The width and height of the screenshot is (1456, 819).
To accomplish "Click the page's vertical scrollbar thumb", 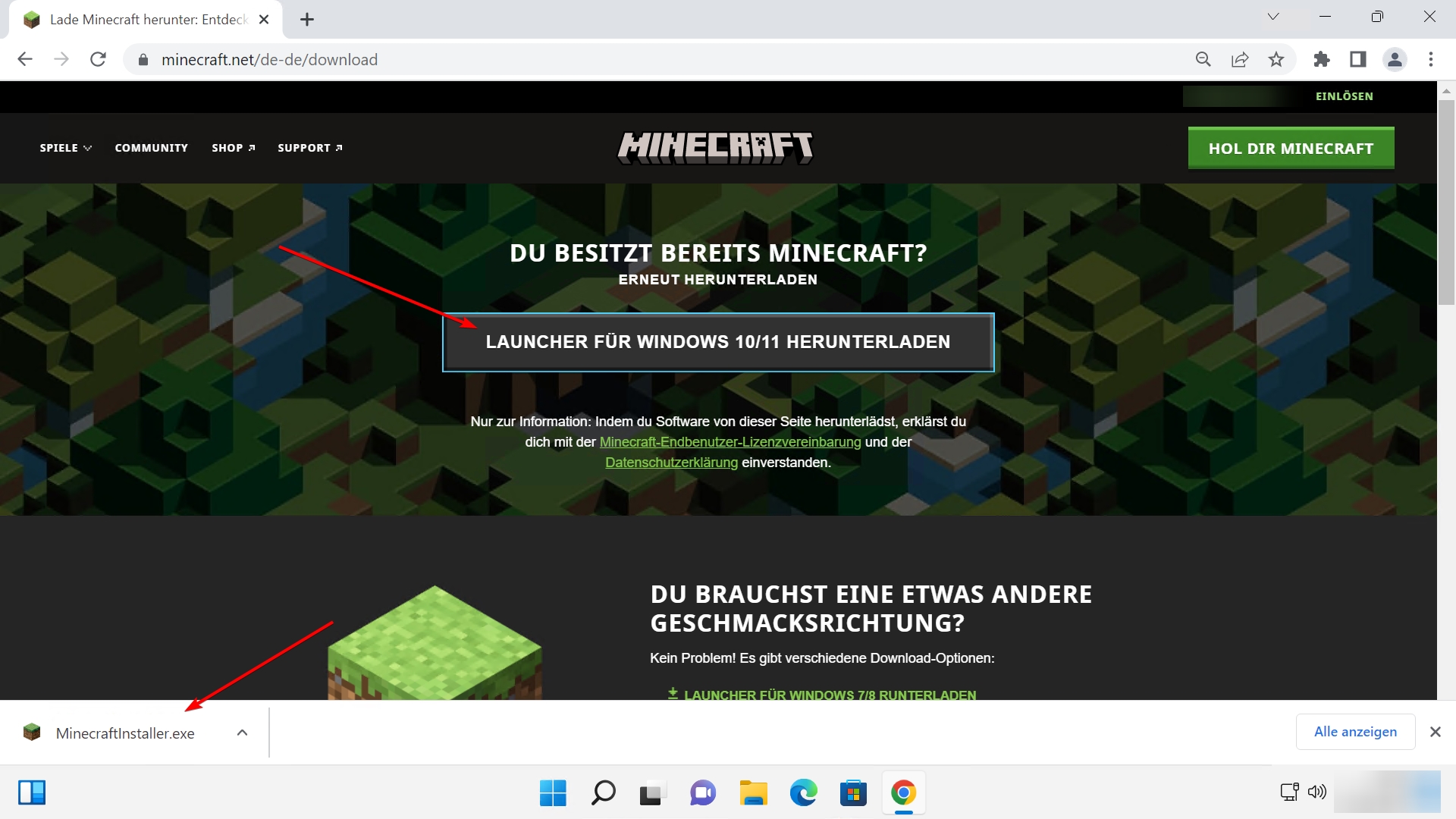I will (1446, 201).
